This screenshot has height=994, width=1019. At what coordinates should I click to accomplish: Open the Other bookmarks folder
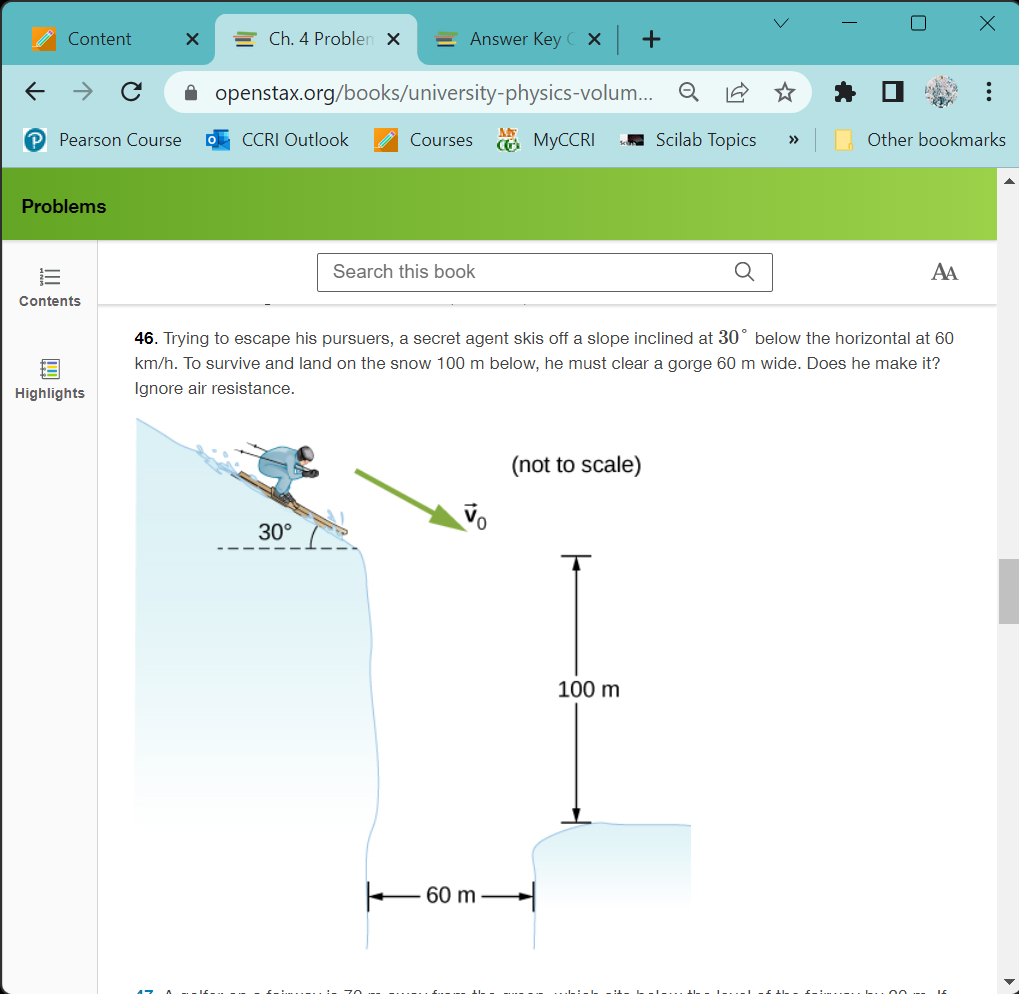920,140
